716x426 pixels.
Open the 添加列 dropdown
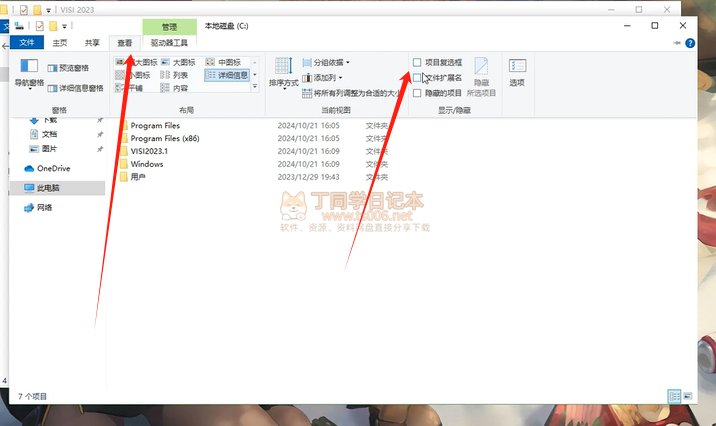(x=322, y=78)
